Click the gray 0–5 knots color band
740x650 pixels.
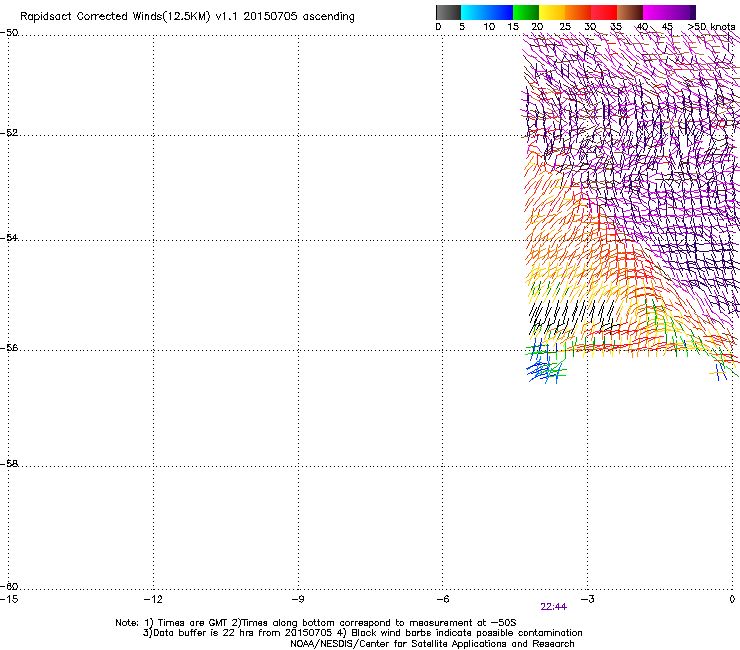[x=448, y=12]
